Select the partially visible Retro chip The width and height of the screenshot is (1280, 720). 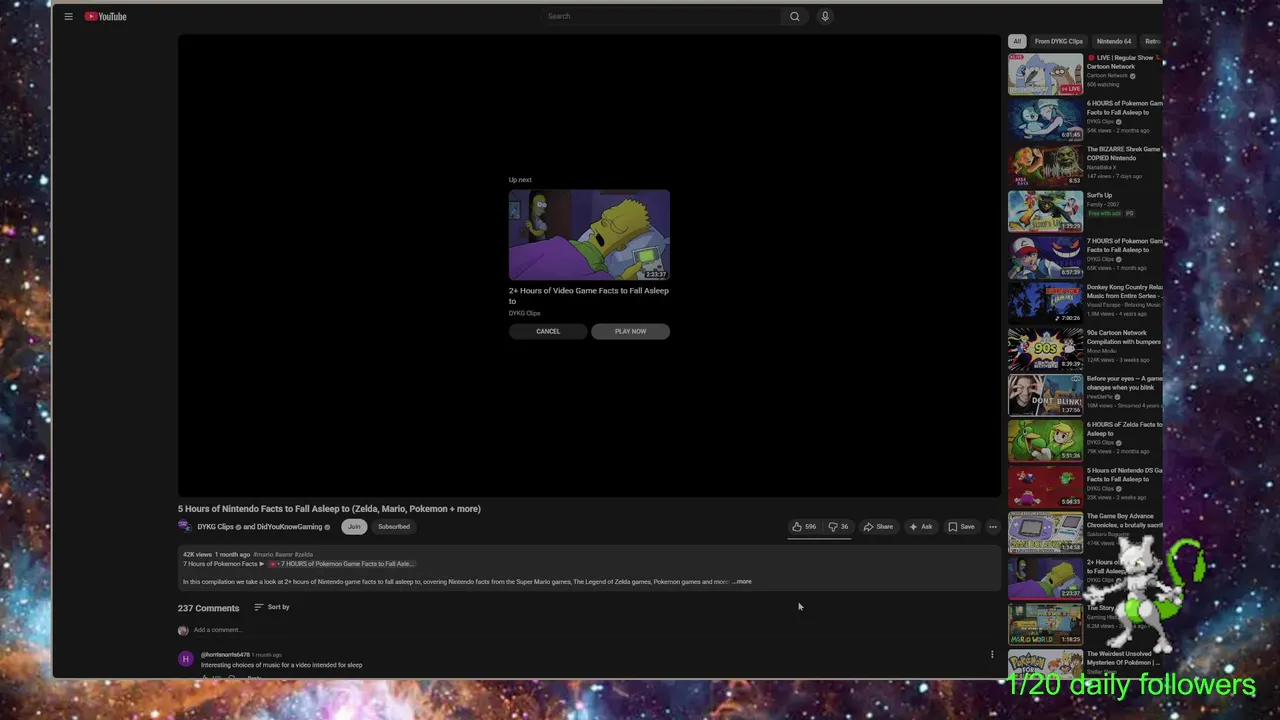tap(1152, 41)
